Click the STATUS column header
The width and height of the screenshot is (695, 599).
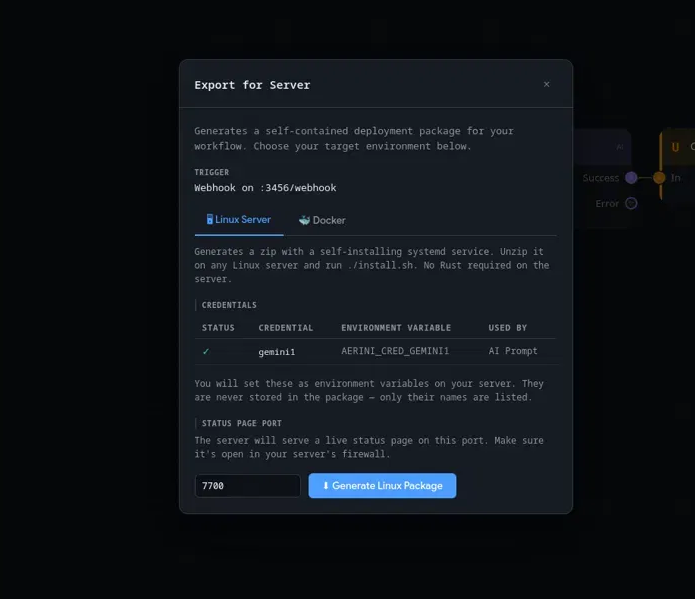[218, 328]
